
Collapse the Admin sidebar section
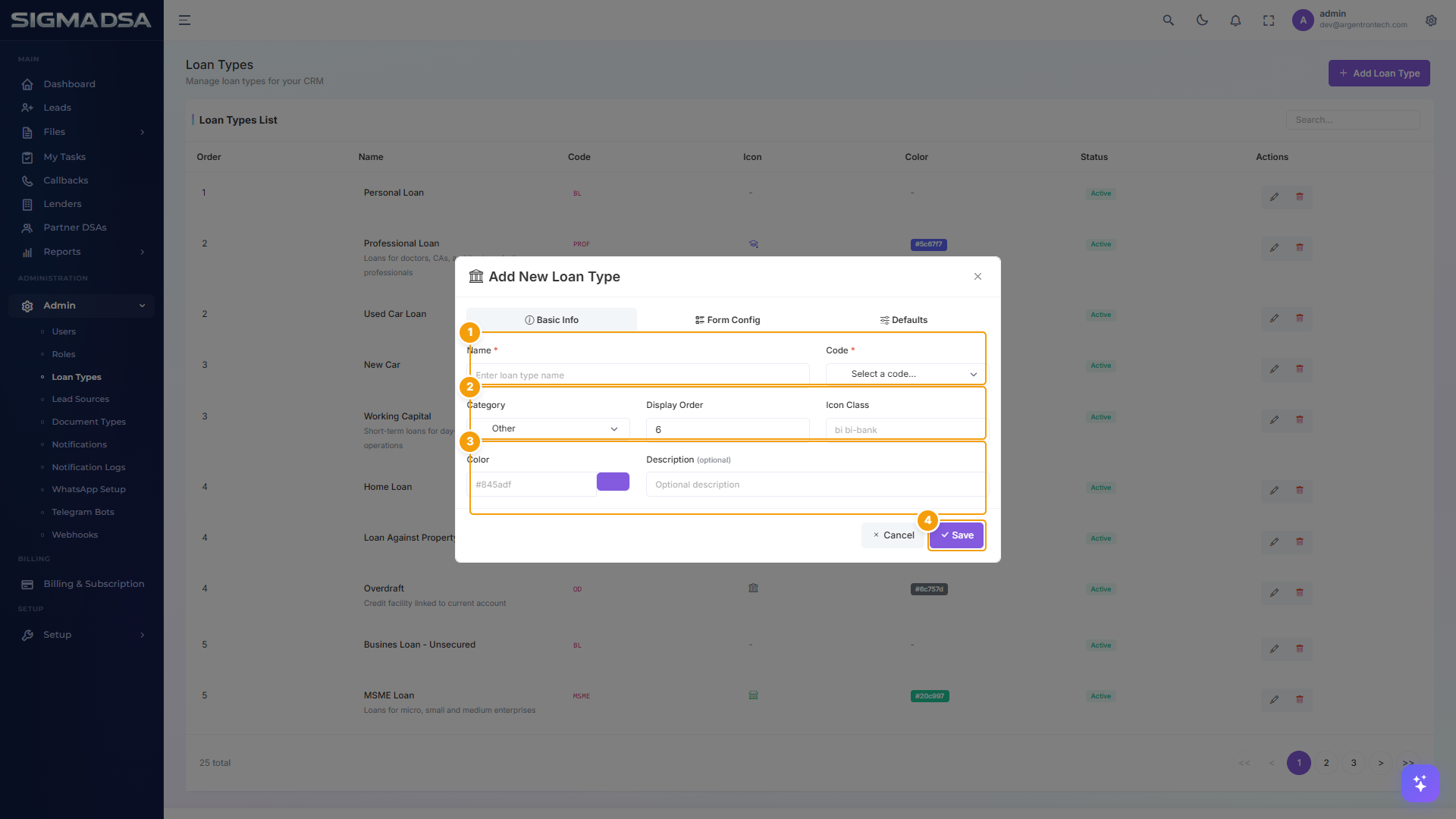pos(82,306)
